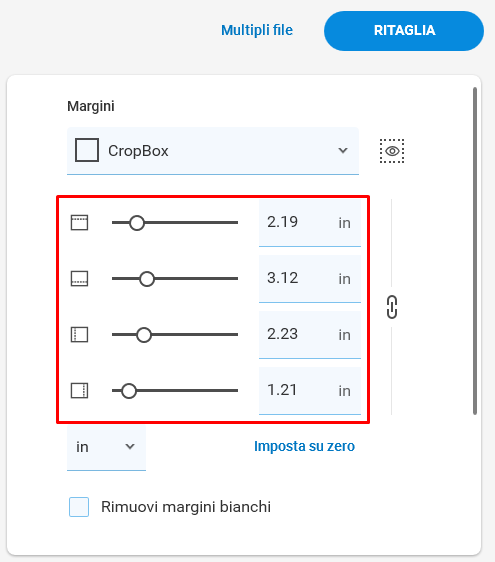Click the left margin icon

(x=79, y=334)
